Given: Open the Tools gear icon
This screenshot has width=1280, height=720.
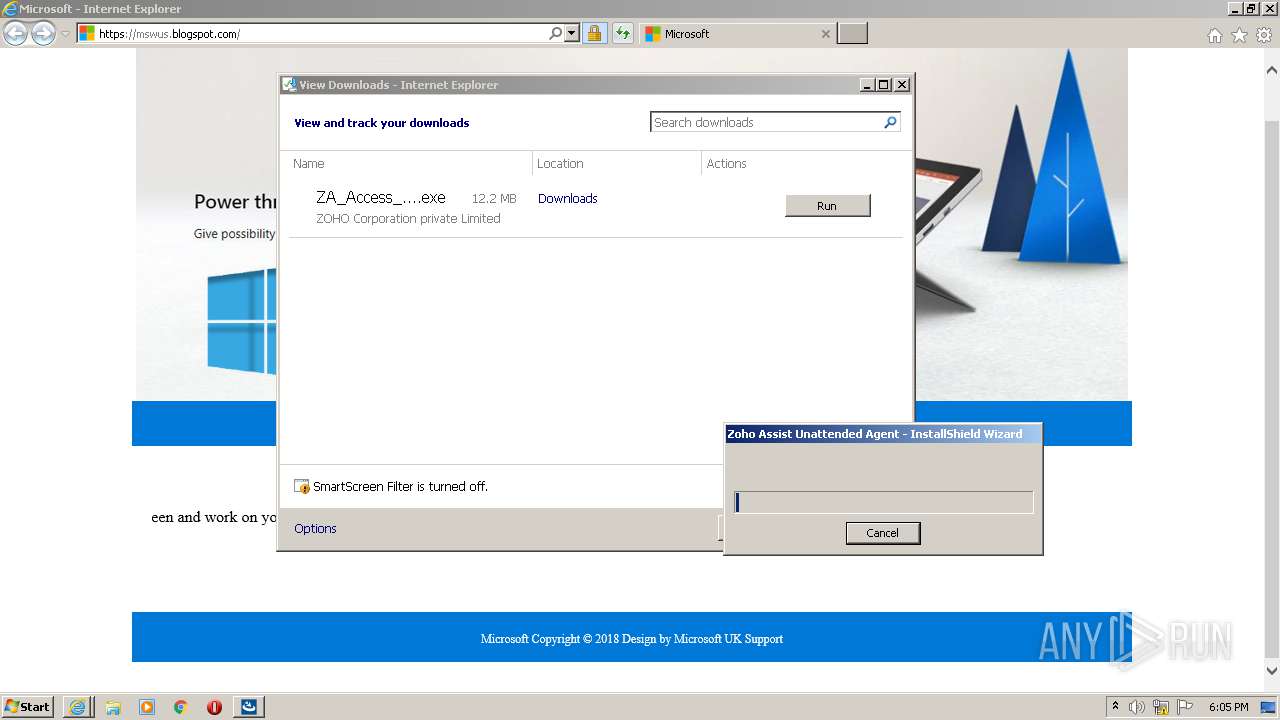Looking at the screenshot, I should [1264, 35].
